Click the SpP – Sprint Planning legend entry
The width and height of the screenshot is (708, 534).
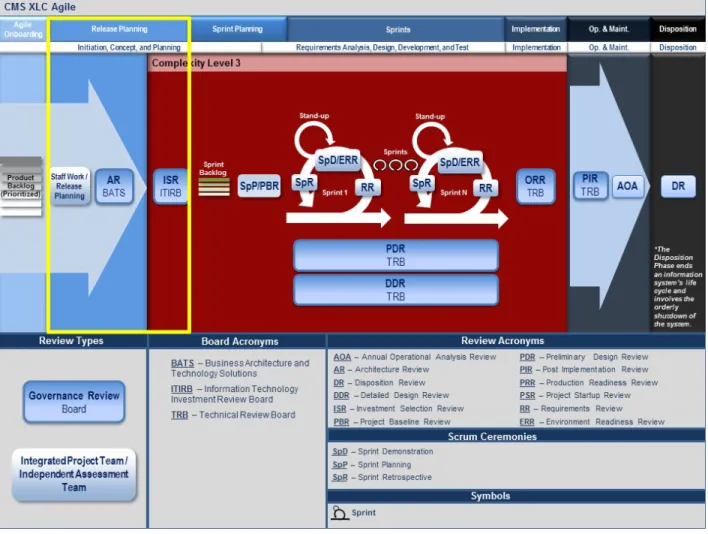point(372,464)
